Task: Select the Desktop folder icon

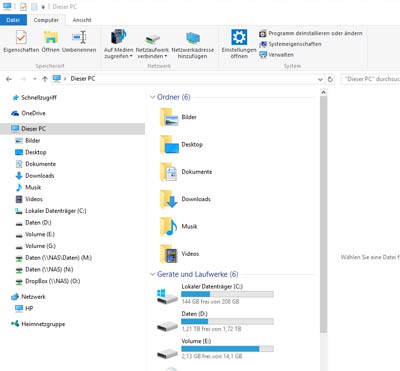Action: [x=169, y=145]
